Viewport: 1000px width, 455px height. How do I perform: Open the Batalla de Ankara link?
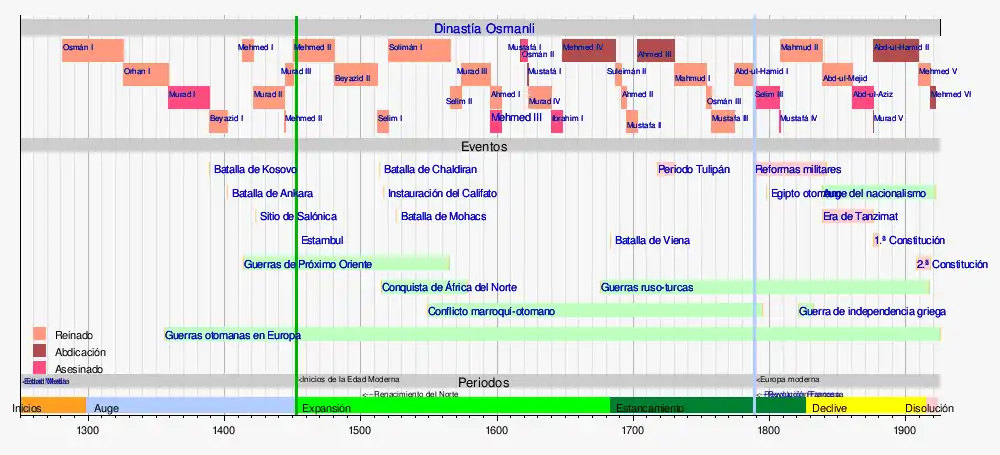(x=271, y=193)
